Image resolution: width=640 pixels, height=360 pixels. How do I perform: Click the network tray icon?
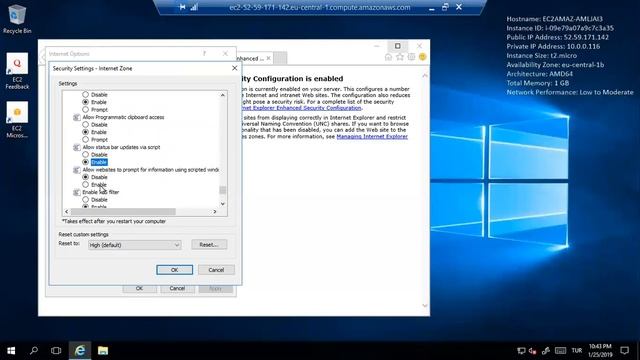[521, 351]
